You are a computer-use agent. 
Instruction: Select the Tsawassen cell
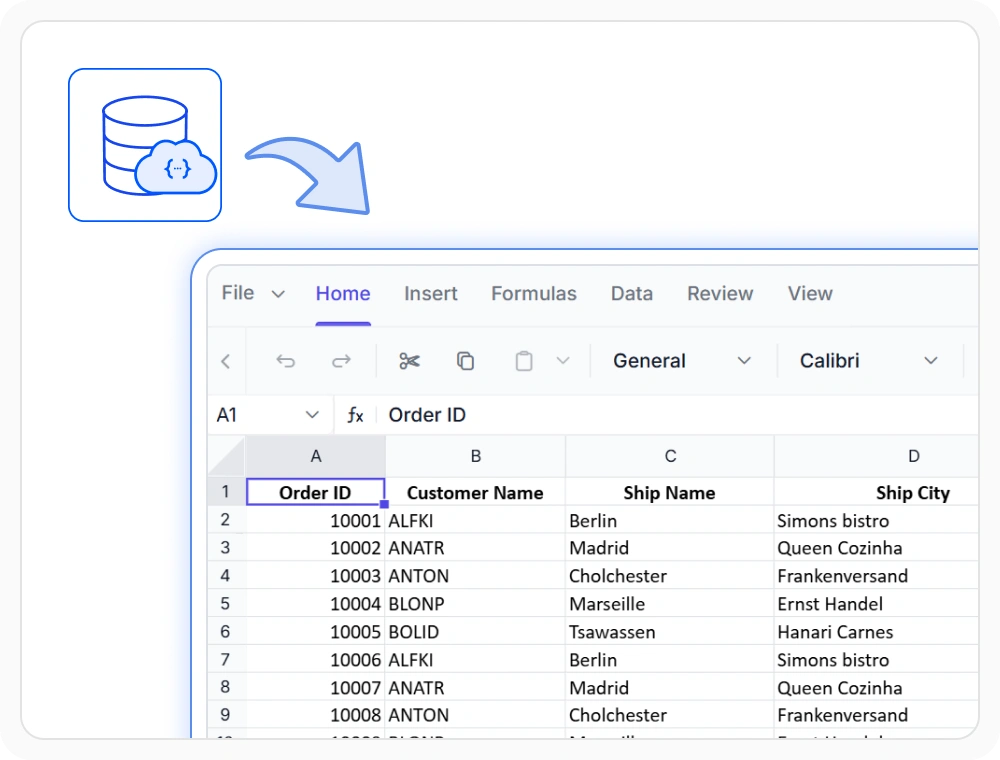pos(670,632)
